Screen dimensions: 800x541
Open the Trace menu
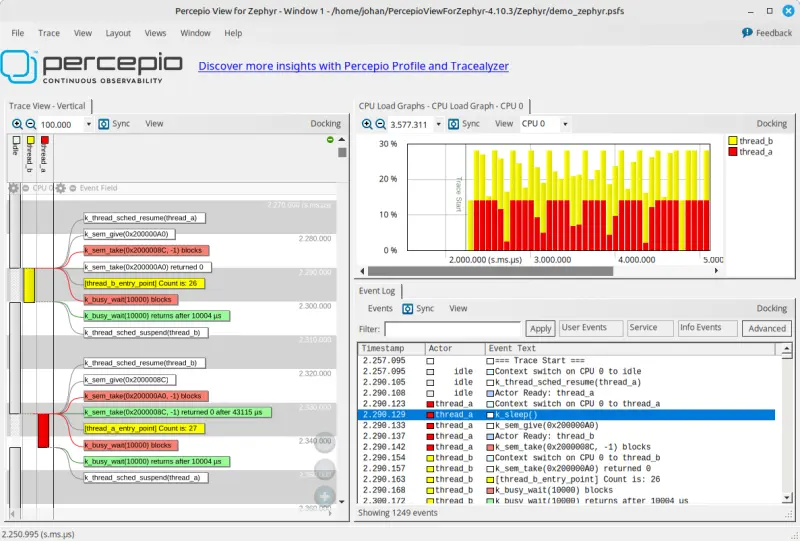[49, 33]
